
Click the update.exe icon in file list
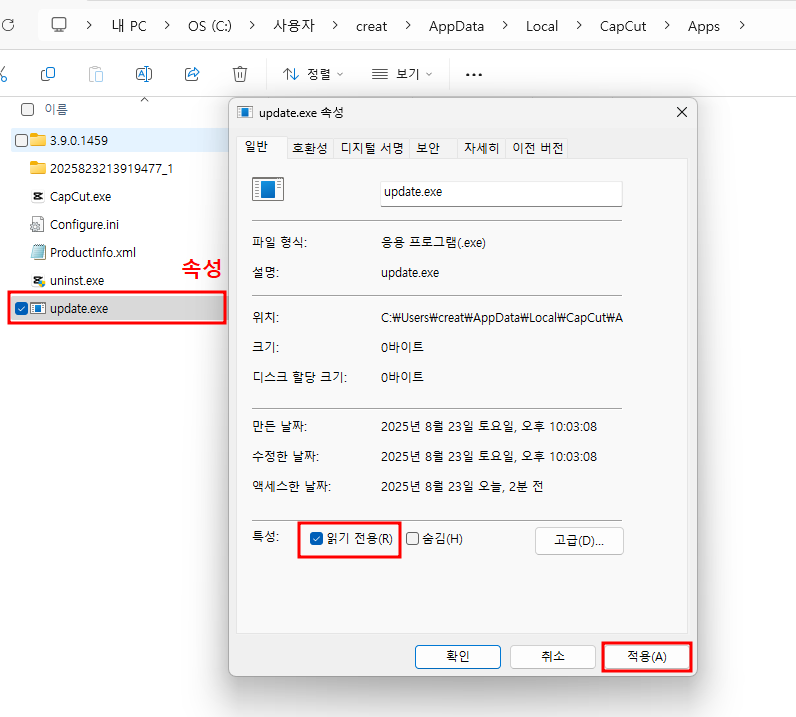click(x=38, y=308)
